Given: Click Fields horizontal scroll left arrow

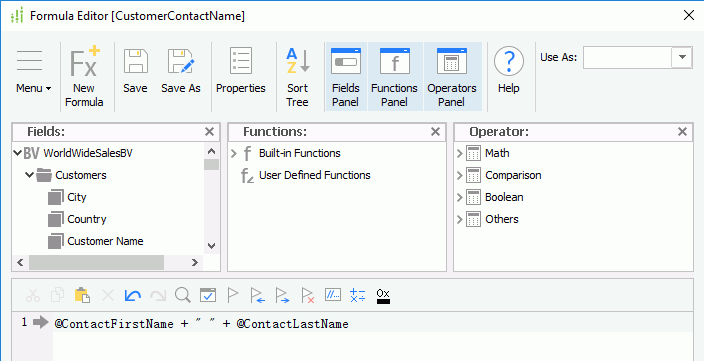Looking at the screenshot, I should (20, 263).
